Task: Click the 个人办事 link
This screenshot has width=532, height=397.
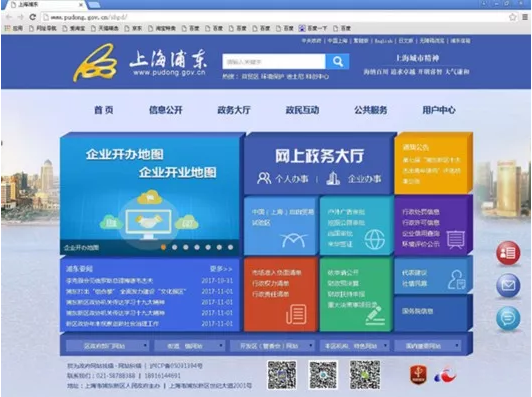Action: pos(292,178)
